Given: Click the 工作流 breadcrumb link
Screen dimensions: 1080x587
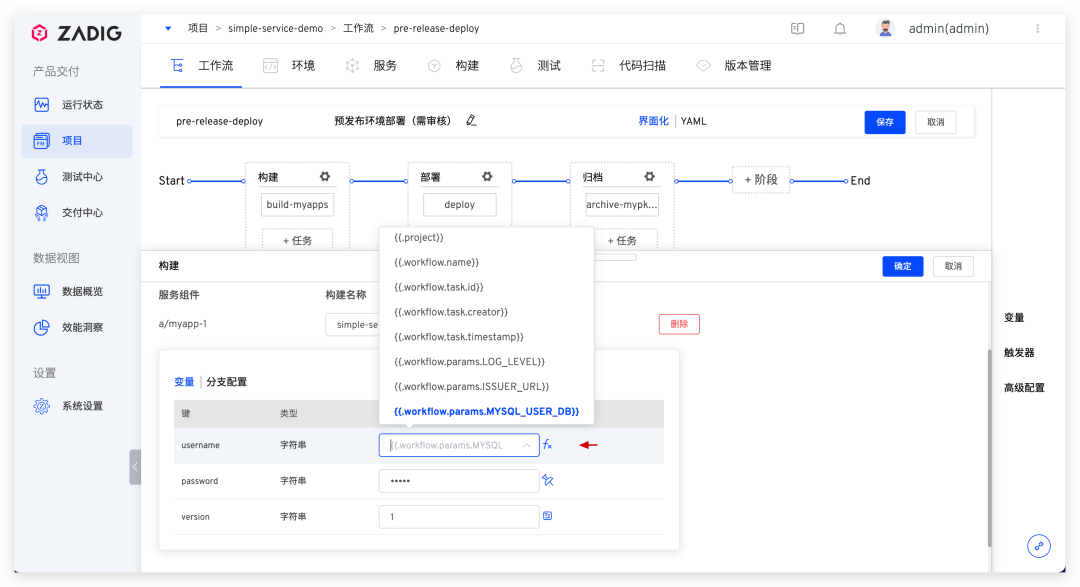Looking at the screenshot, I should click(x=358, y=28).
